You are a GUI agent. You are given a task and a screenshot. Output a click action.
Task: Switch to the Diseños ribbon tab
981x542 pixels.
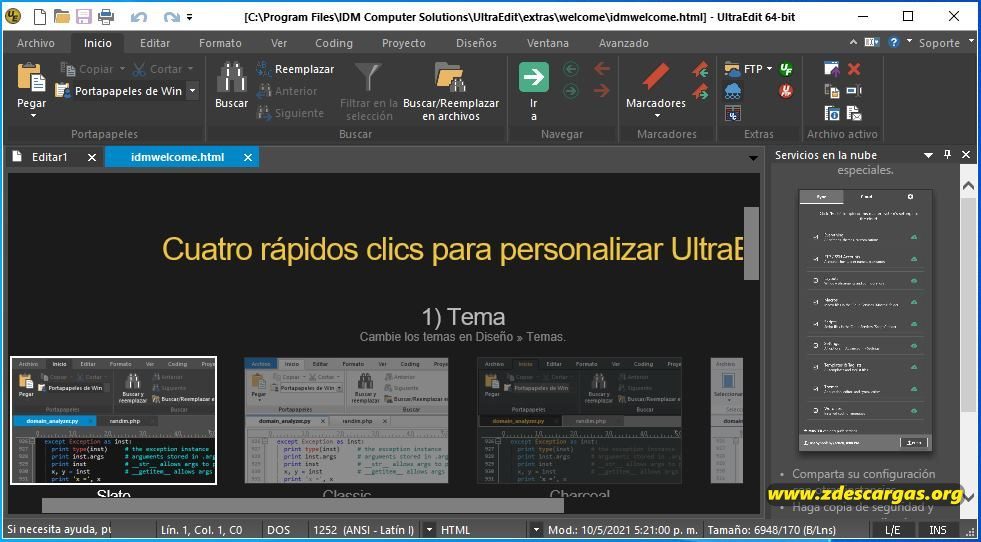pos(476,43)
